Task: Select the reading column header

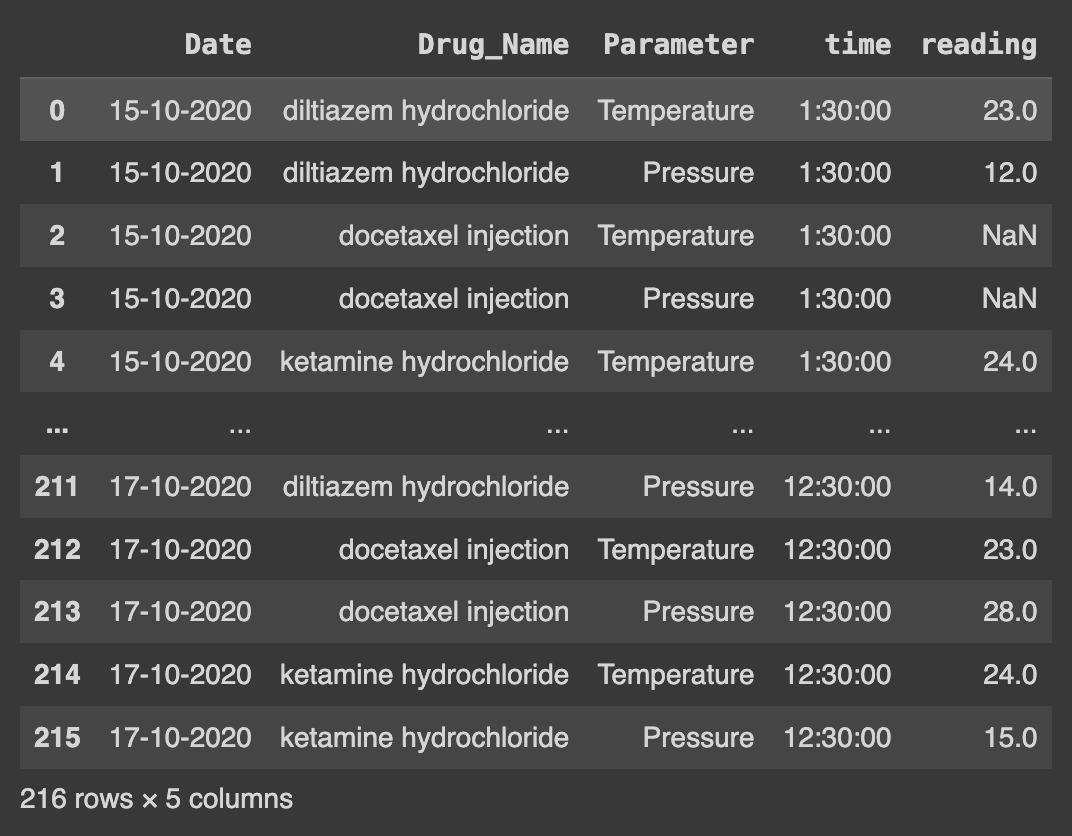Action: pos(978,44)
